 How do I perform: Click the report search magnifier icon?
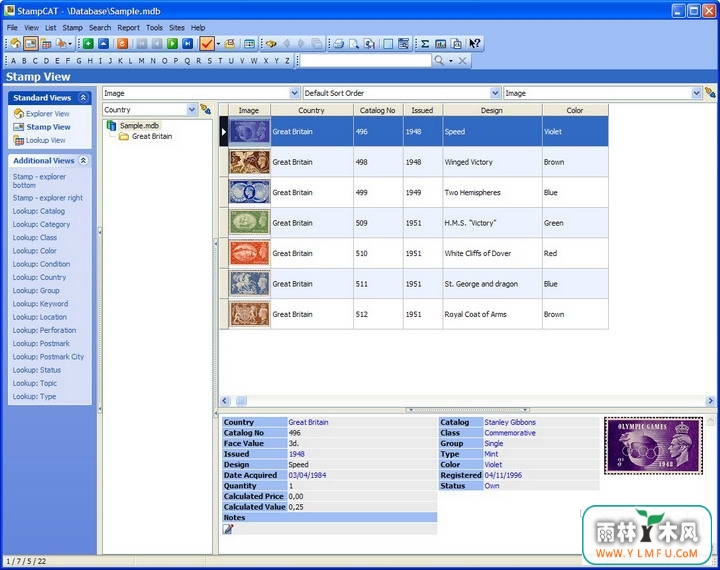[369, 44]
